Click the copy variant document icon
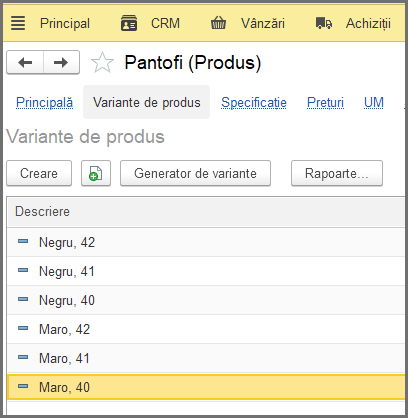Screen dimensions: 408x418 [96, 173]
